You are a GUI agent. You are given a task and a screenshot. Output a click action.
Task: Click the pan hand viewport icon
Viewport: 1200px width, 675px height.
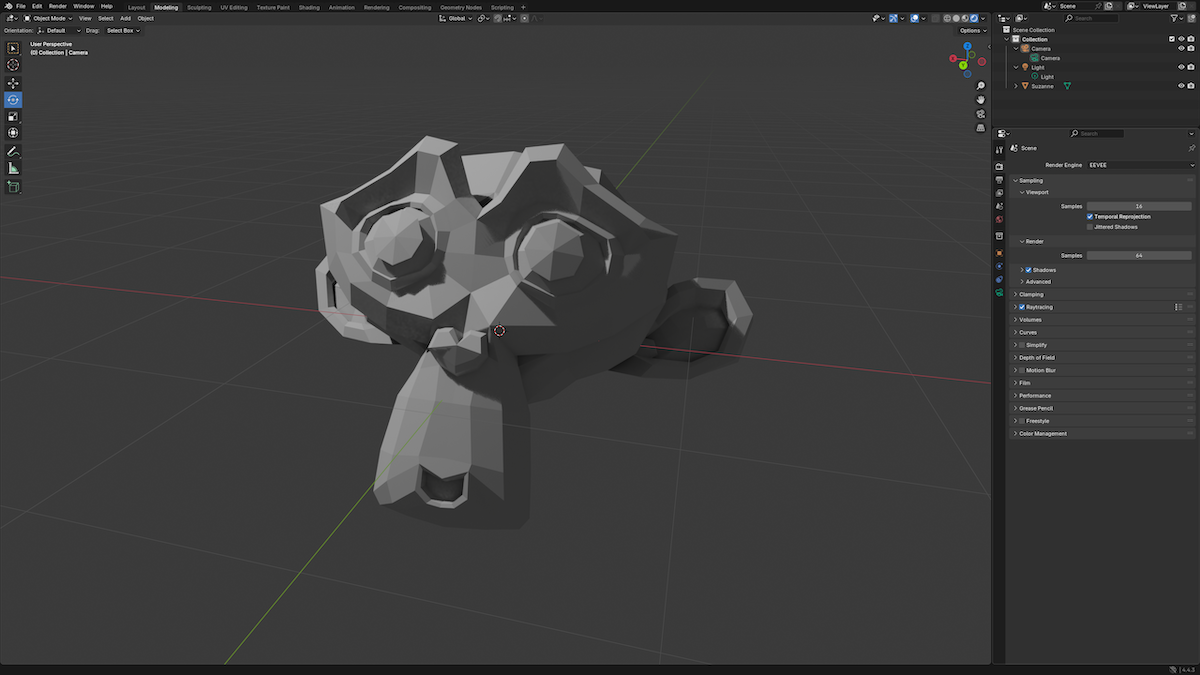(x=981, y=100)
